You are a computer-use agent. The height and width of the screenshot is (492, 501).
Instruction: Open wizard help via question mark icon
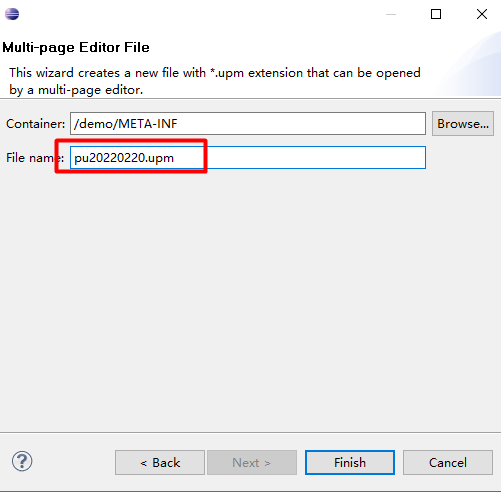point(22,461)
